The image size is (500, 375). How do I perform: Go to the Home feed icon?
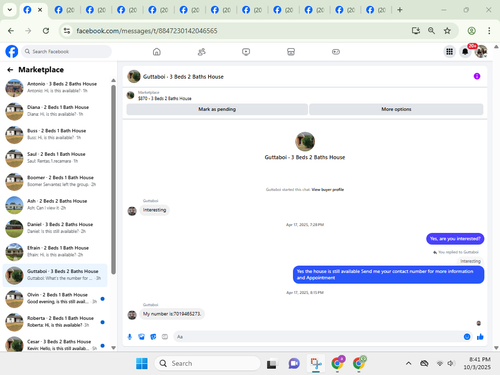point(157,52)
